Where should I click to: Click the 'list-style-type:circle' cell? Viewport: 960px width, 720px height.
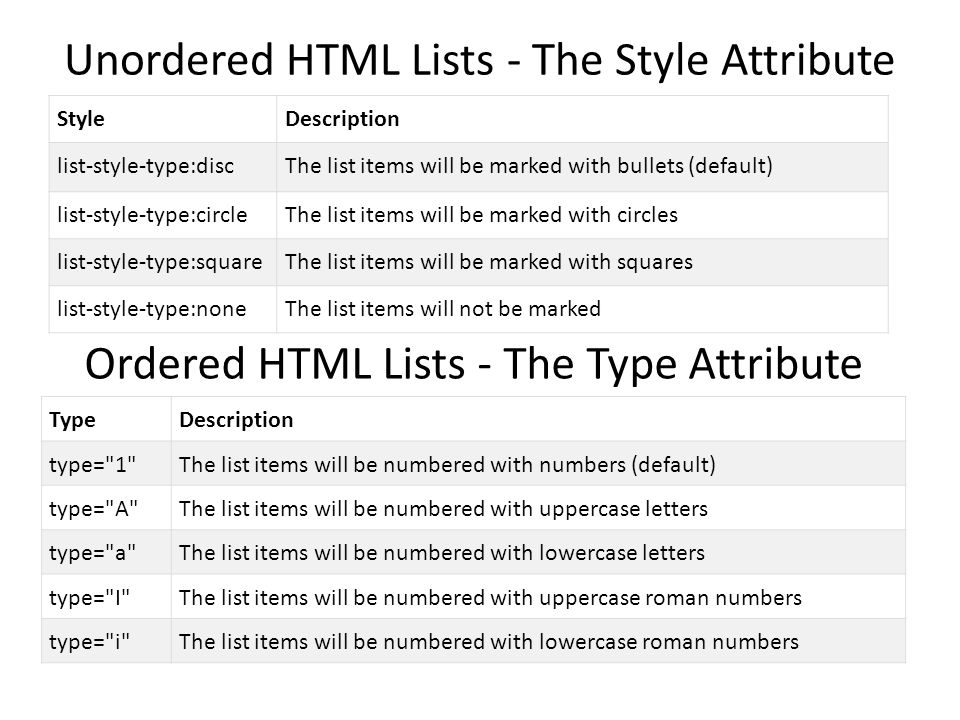pos(163,215)
